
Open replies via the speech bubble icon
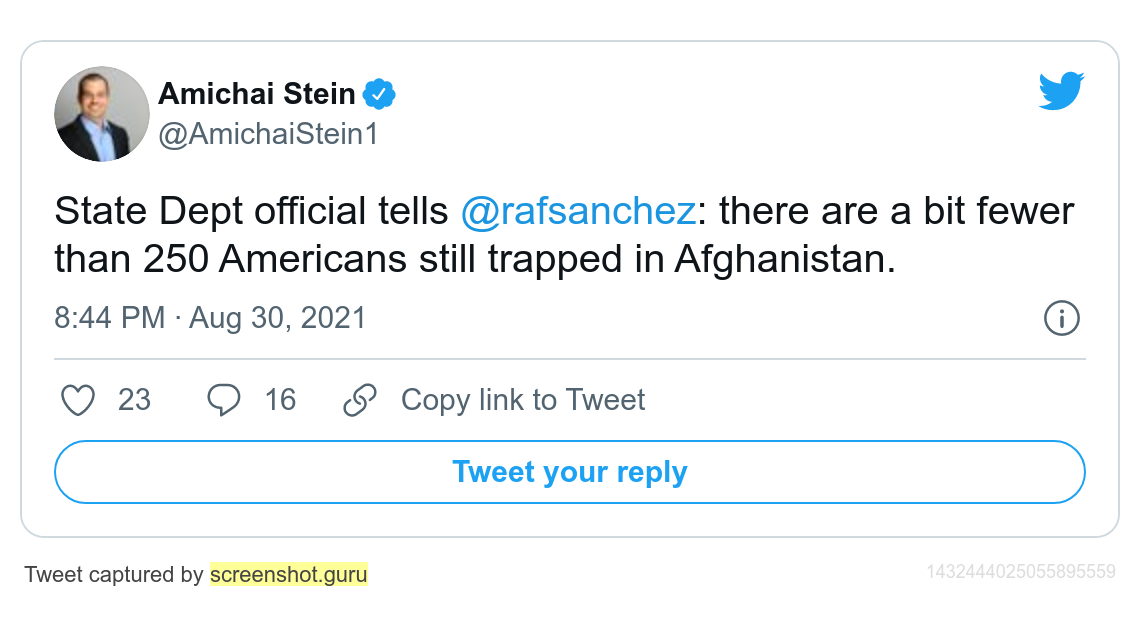click(224, 400)
